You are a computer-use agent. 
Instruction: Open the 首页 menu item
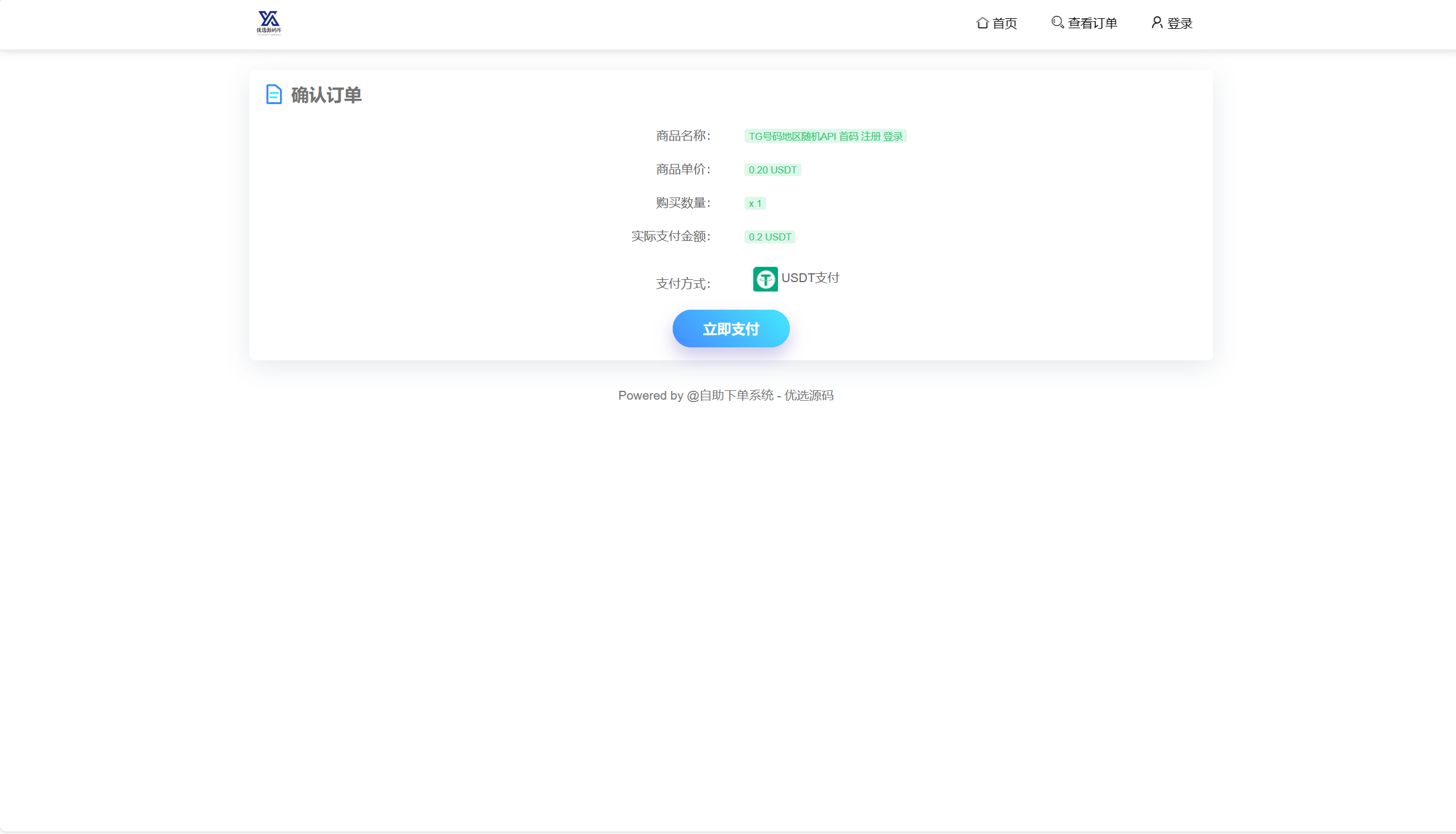point(1004,24)
